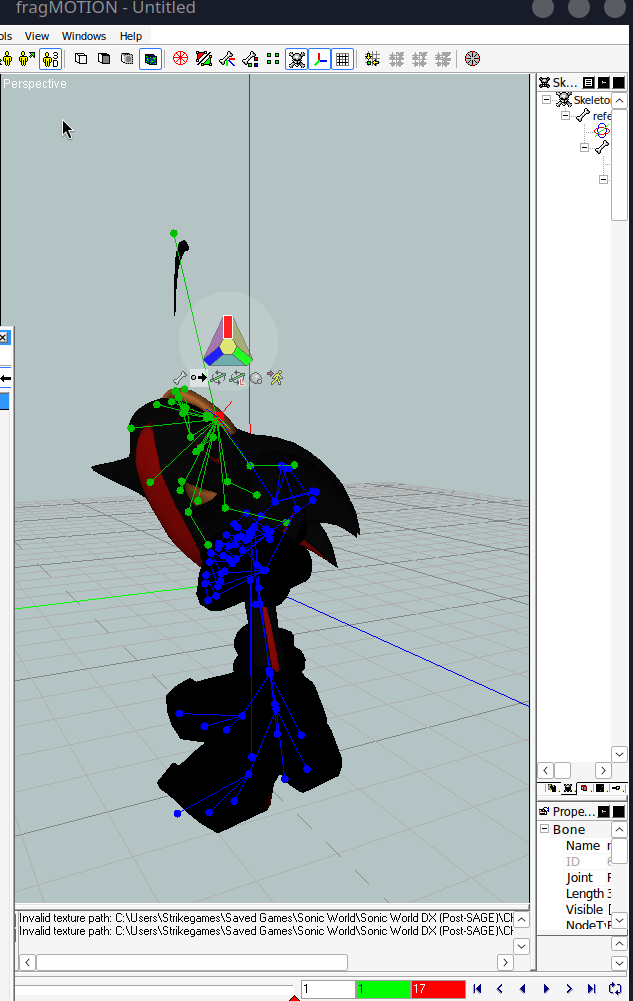Toggle the colored axes display button
Screen dimensions: 633x1001
[320, 59]
